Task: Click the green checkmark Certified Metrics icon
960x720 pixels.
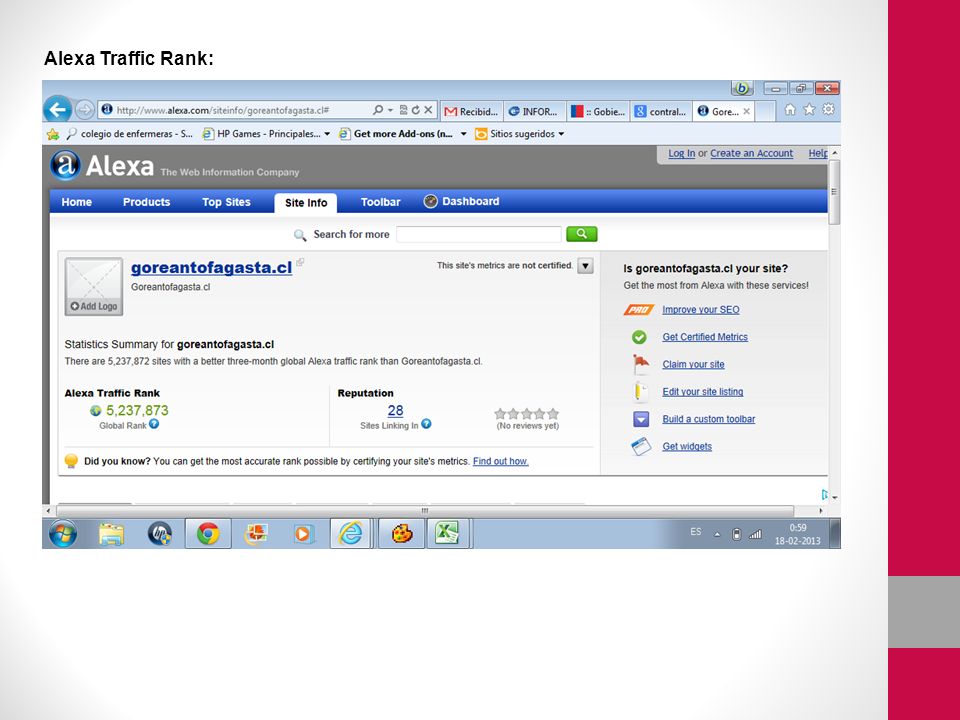Action: coord(639,337)
